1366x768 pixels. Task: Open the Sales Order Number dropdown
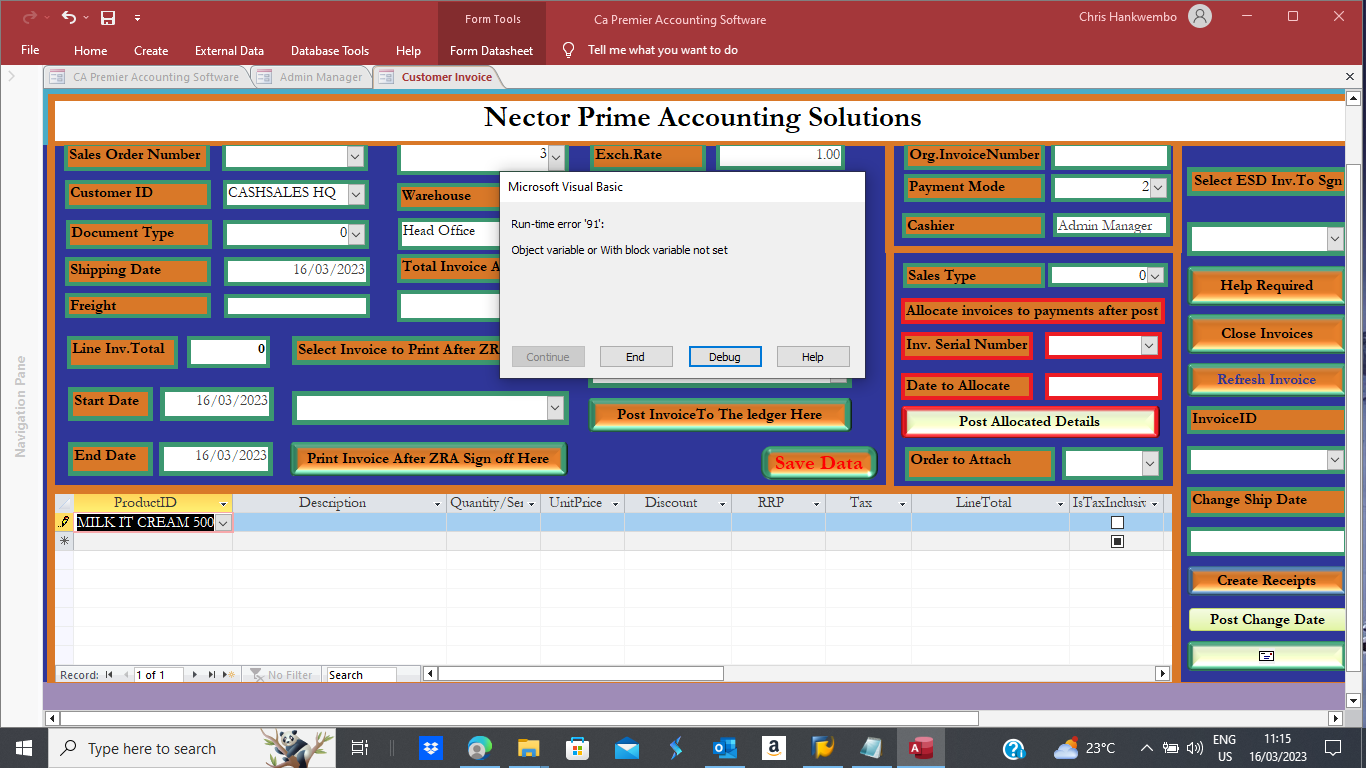click(355, 156)
